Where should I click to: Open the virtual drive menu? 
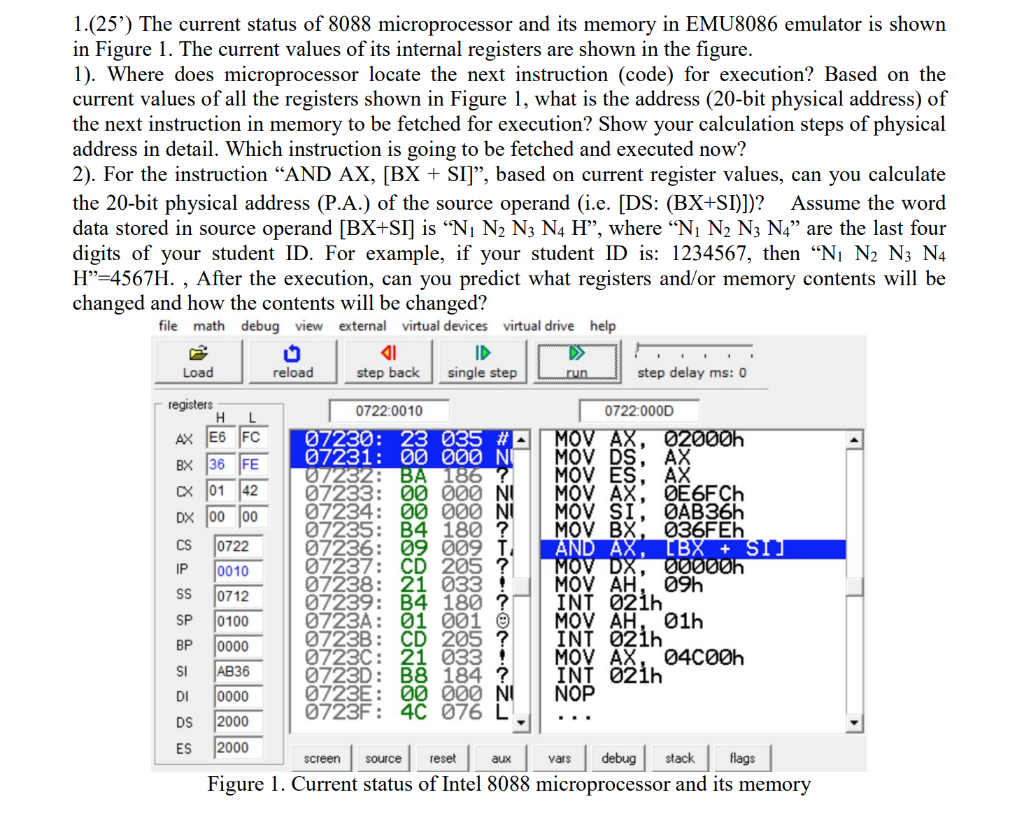[540, 325]
